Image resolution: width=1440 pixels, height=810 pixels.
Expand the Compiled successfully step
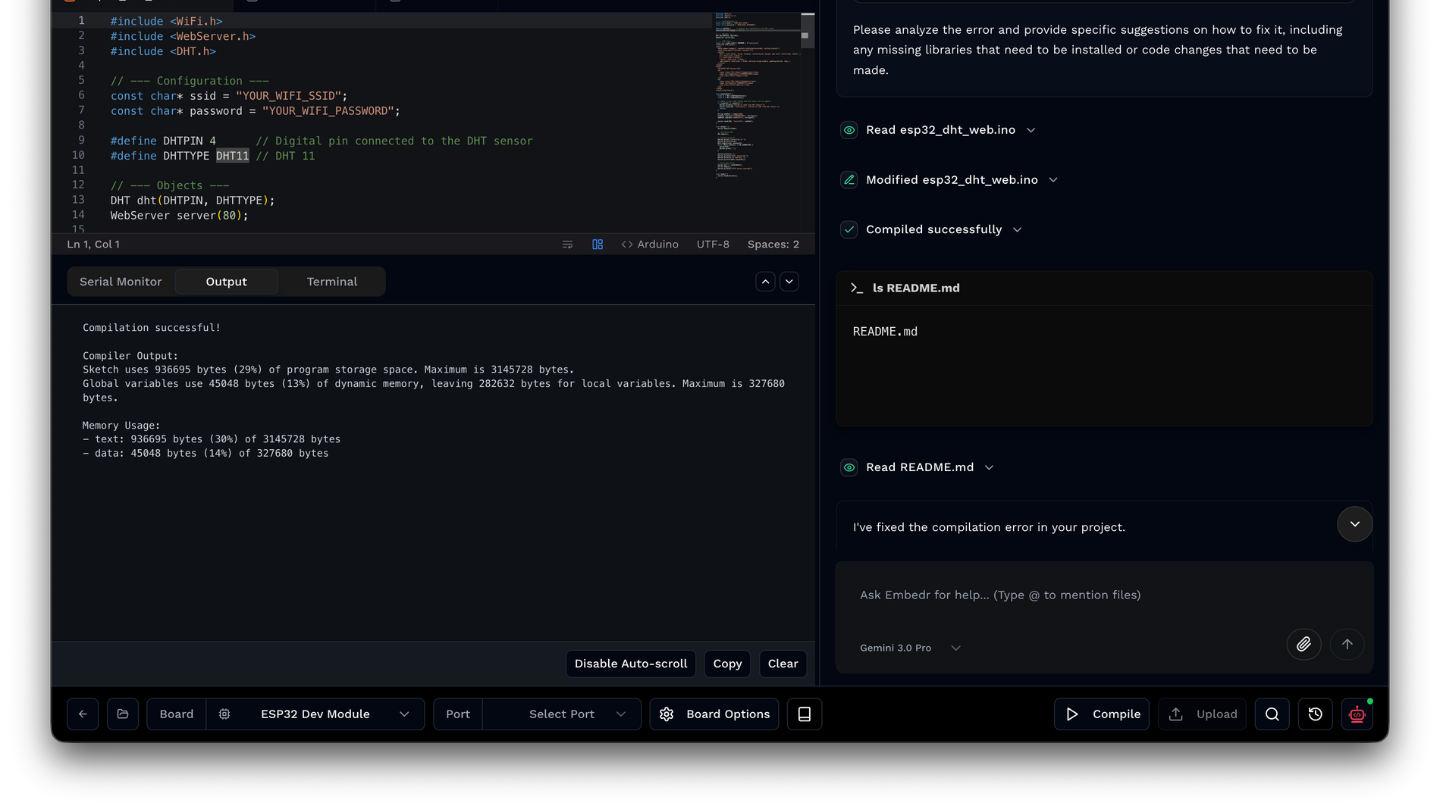[x=1017, y=229]
